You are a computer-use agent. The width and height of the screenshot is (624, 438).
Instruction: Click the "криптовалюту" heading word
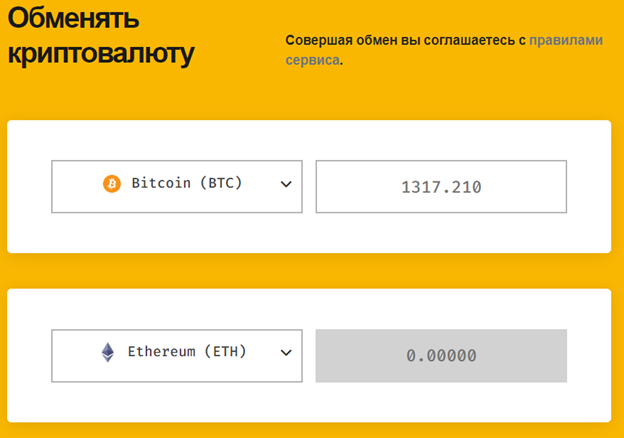(100, 53)
